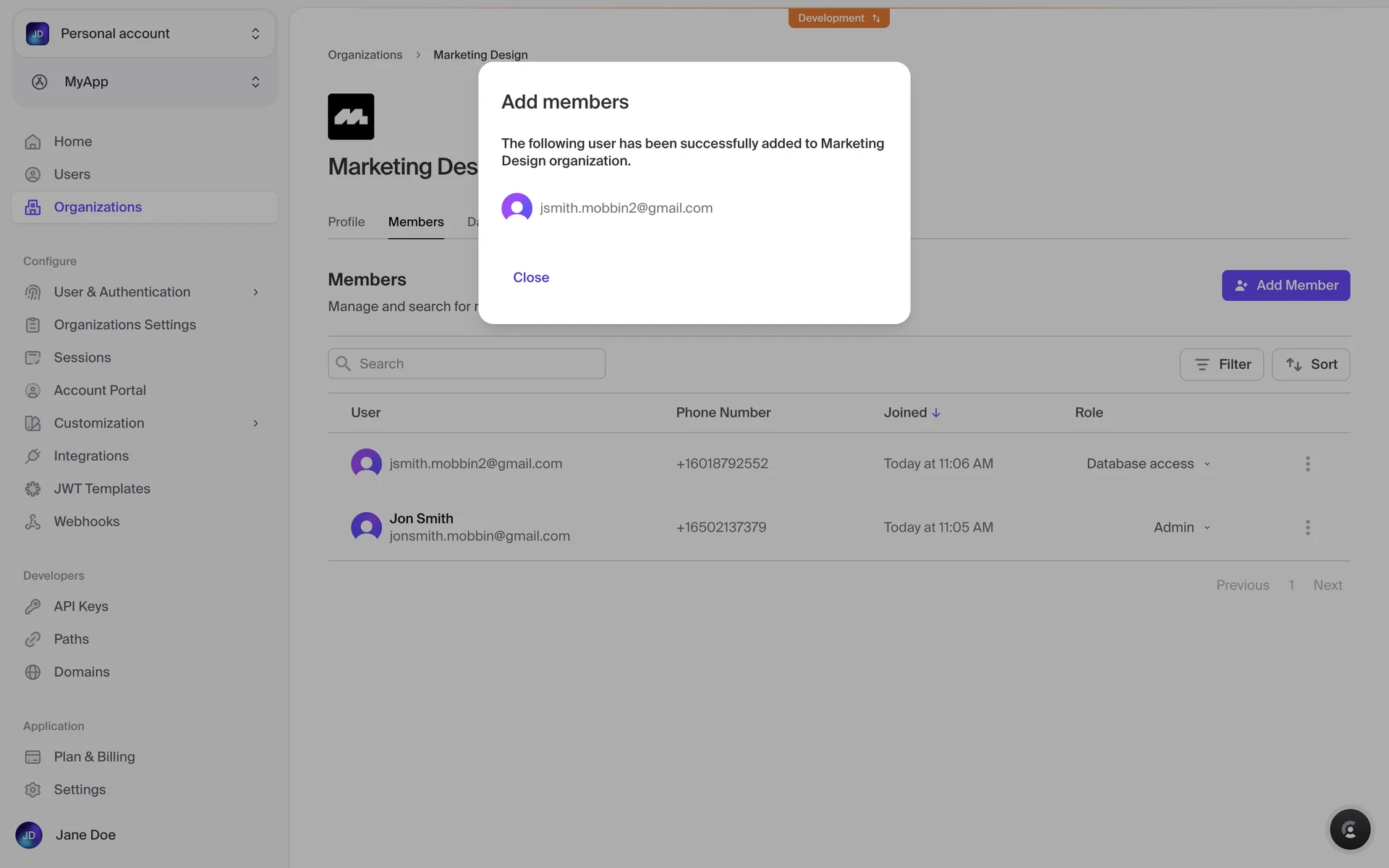Expand the Customization submenu

point(255,423)
